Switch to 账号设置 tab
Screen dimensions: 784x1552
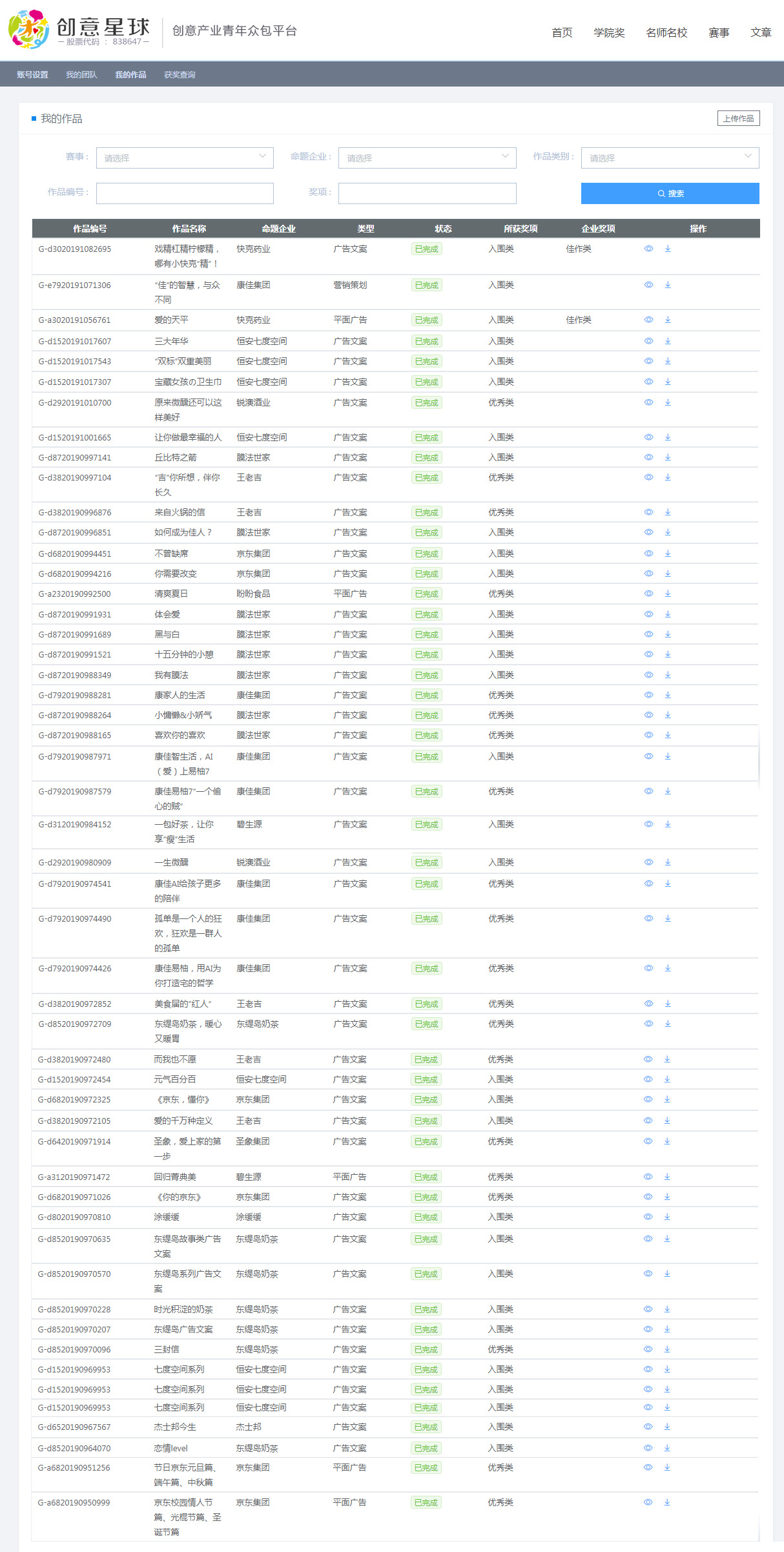click(x=32, y=75)
